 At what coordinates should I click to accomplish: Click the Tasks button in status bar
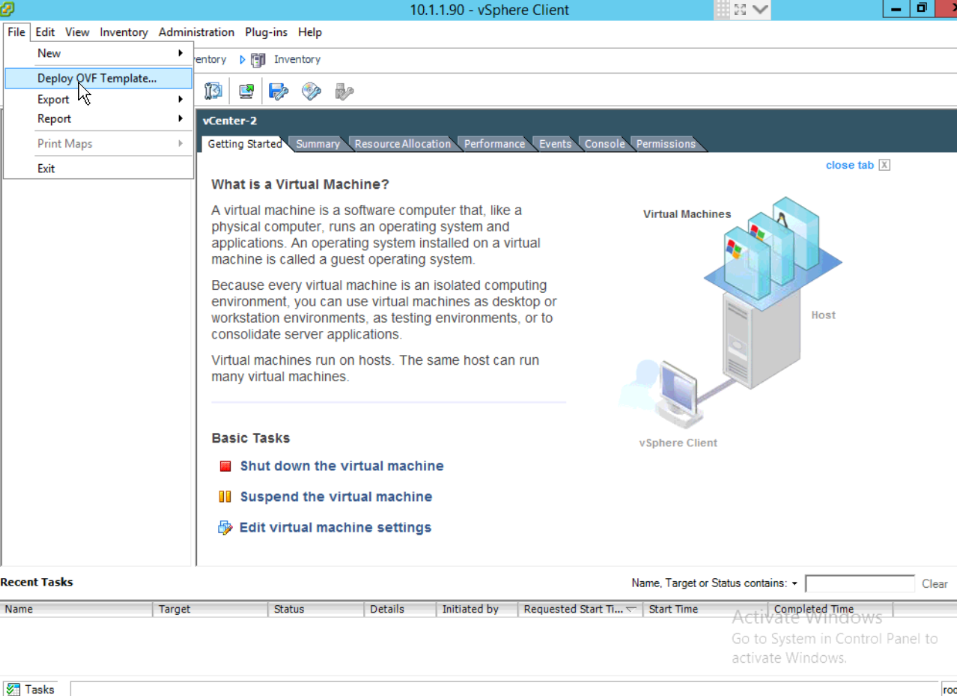(31, 689)
